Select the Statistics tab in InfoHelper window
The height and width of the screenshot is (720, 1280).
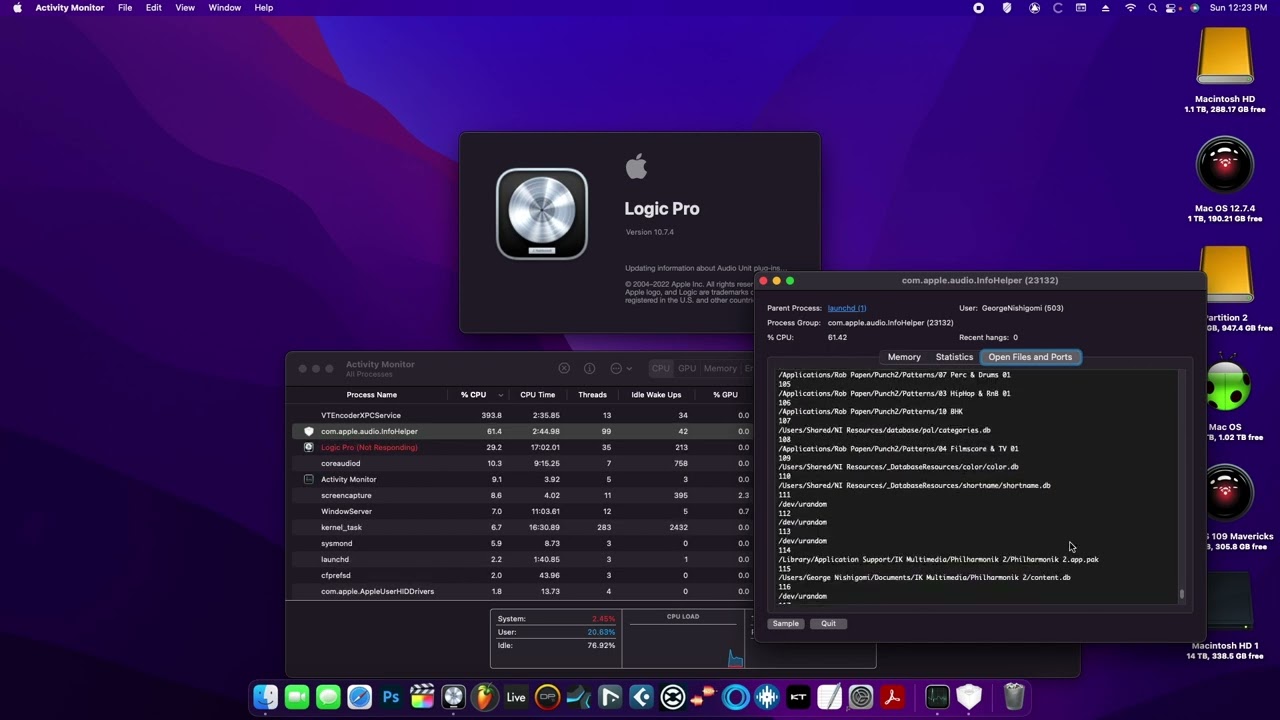pos(954,357)
